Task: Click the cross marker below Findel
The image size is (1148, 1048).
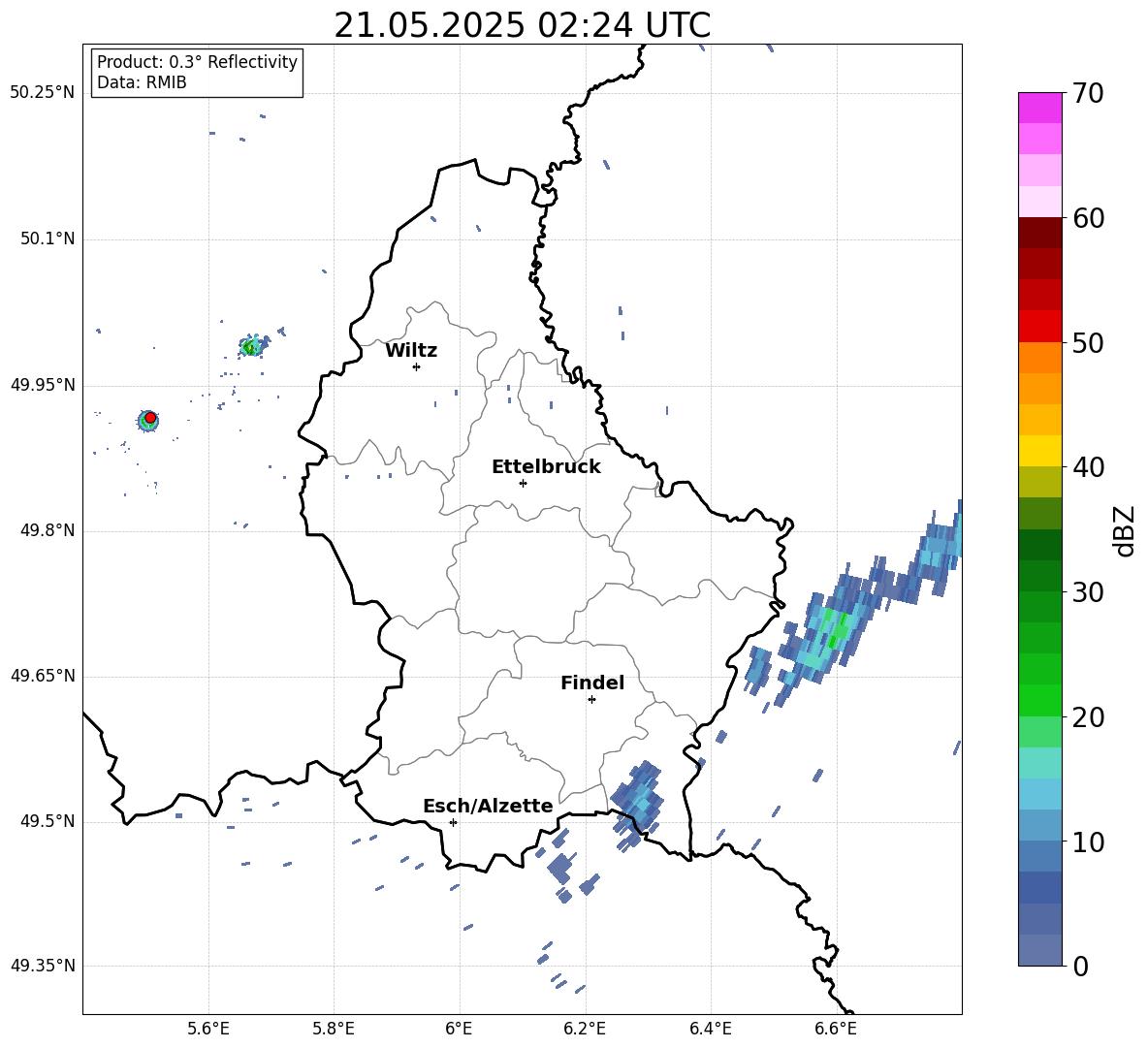Action: coord(591,700)
